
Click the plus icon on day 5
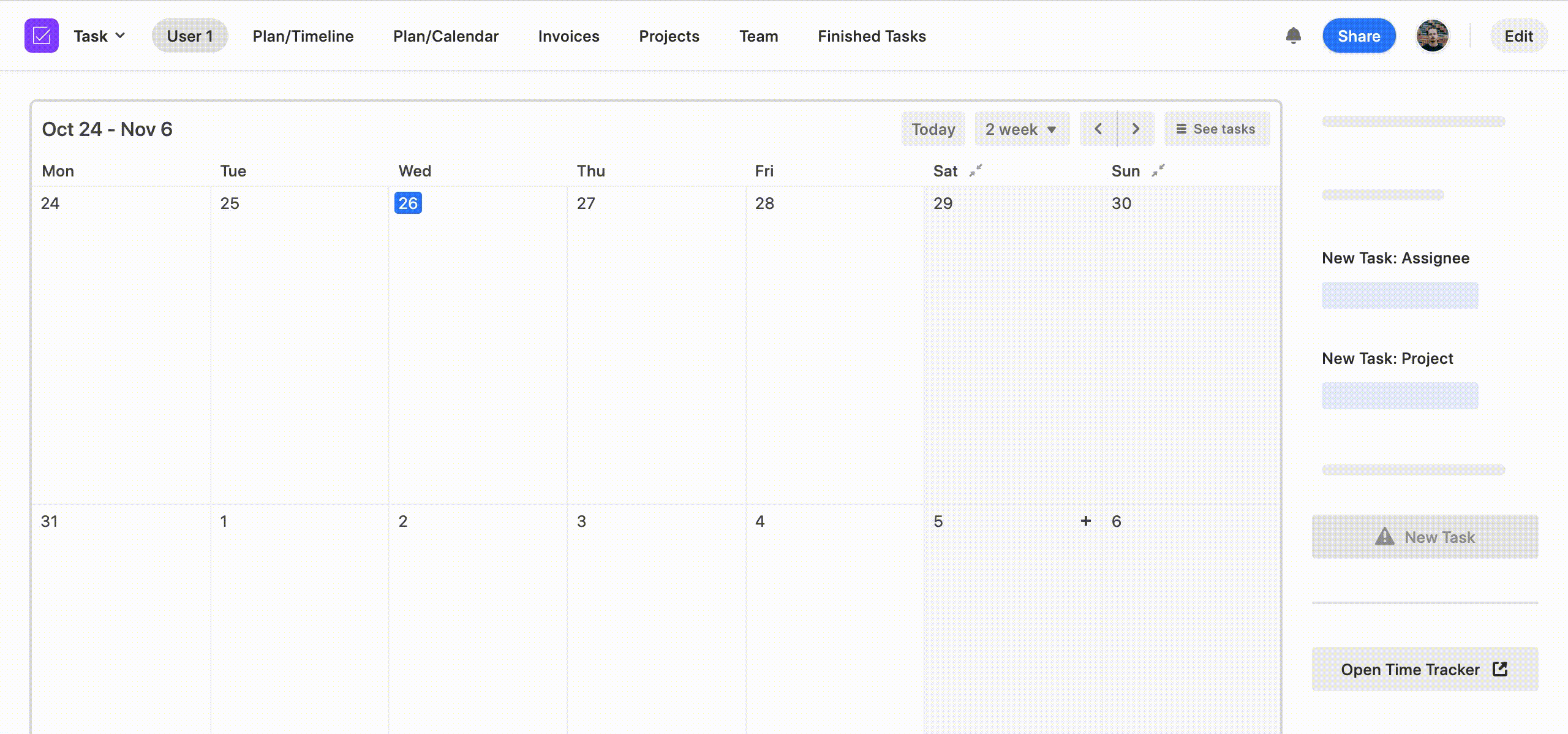coord(1085,521)
